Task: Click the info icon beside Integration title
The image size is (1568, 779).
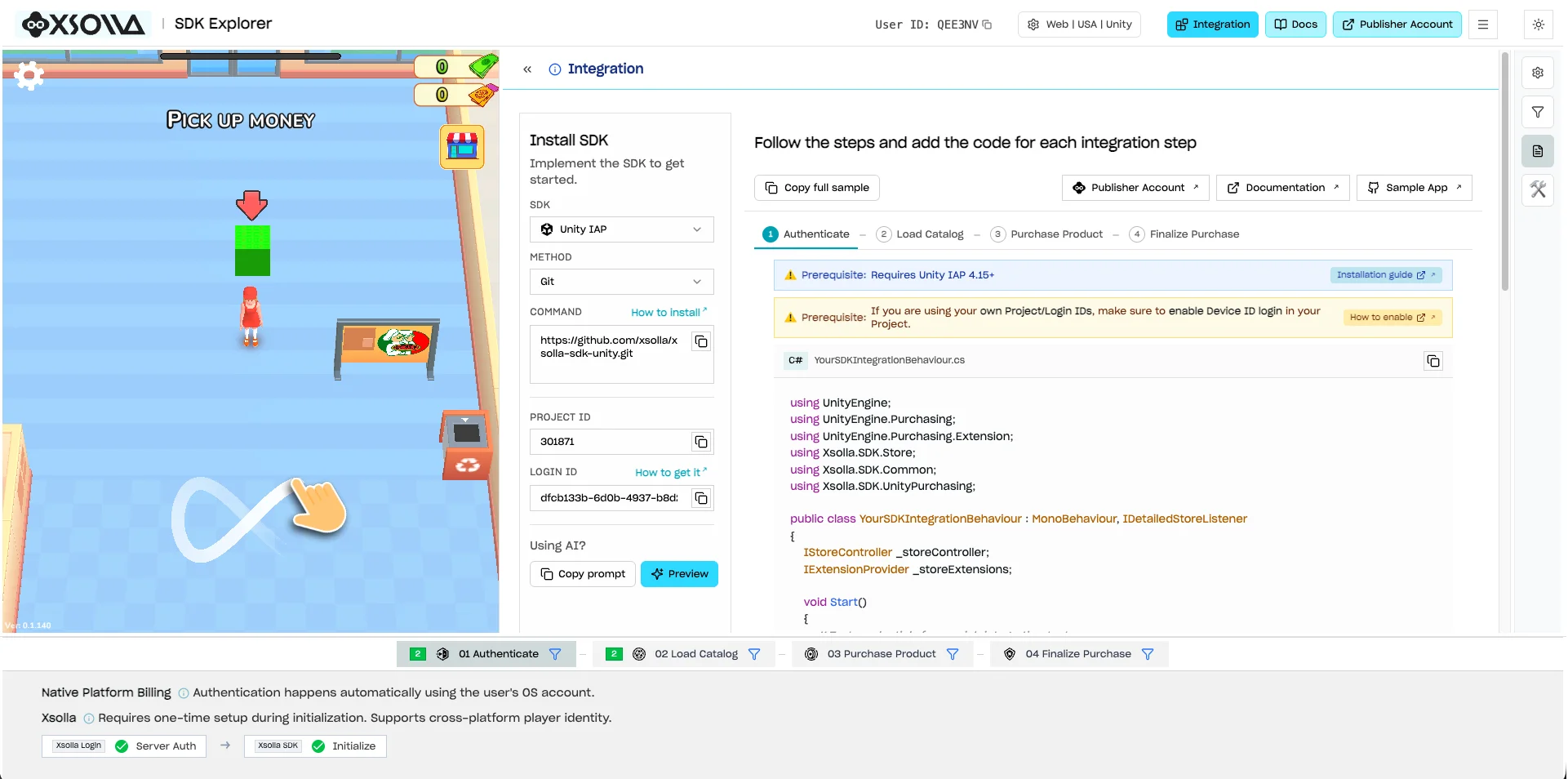Action: tap(554, 69)
